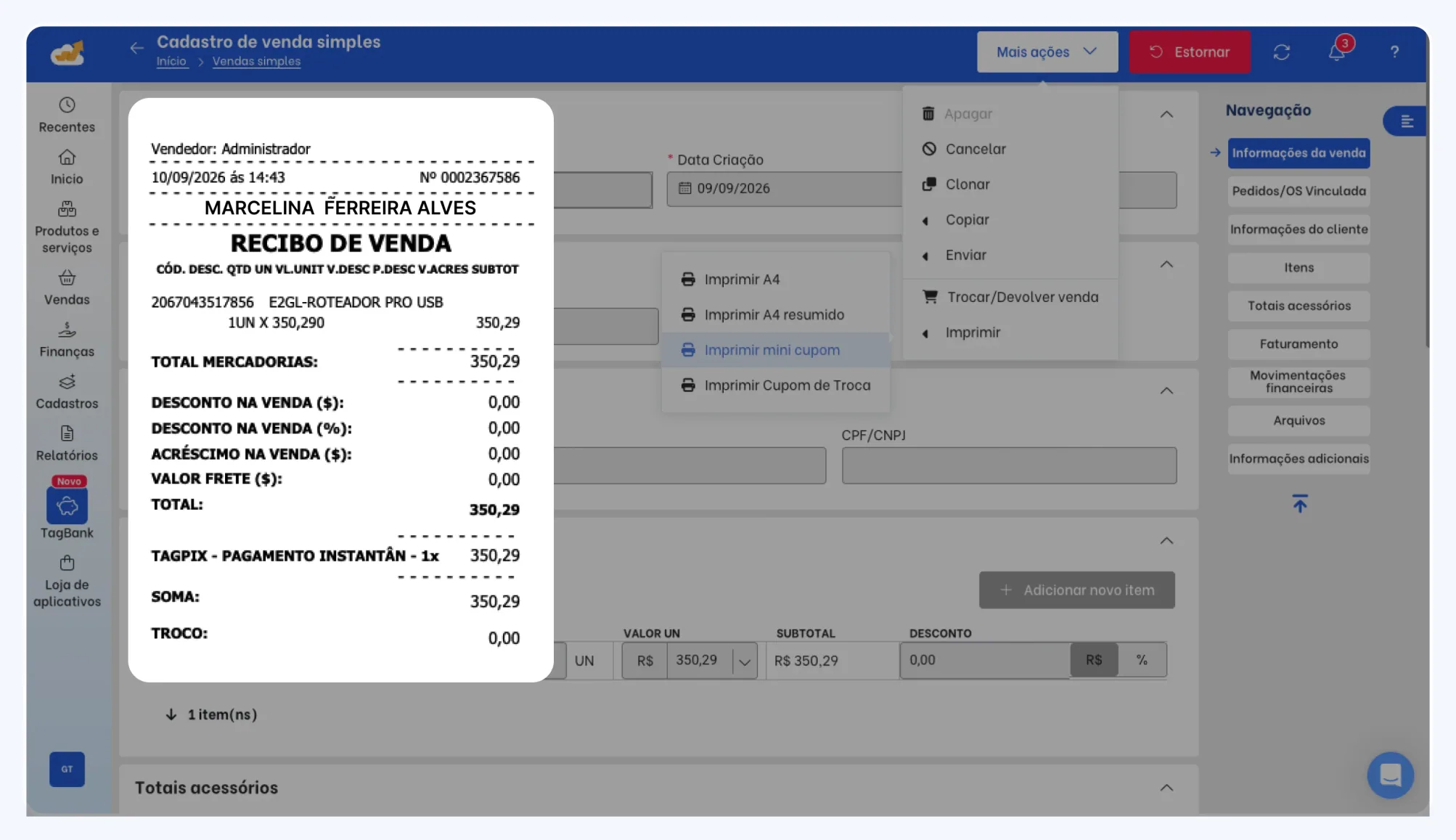This screenshot has width=1456, height=840.
Task: Select % discount type toggle
Action: [x=1142, y=660]
